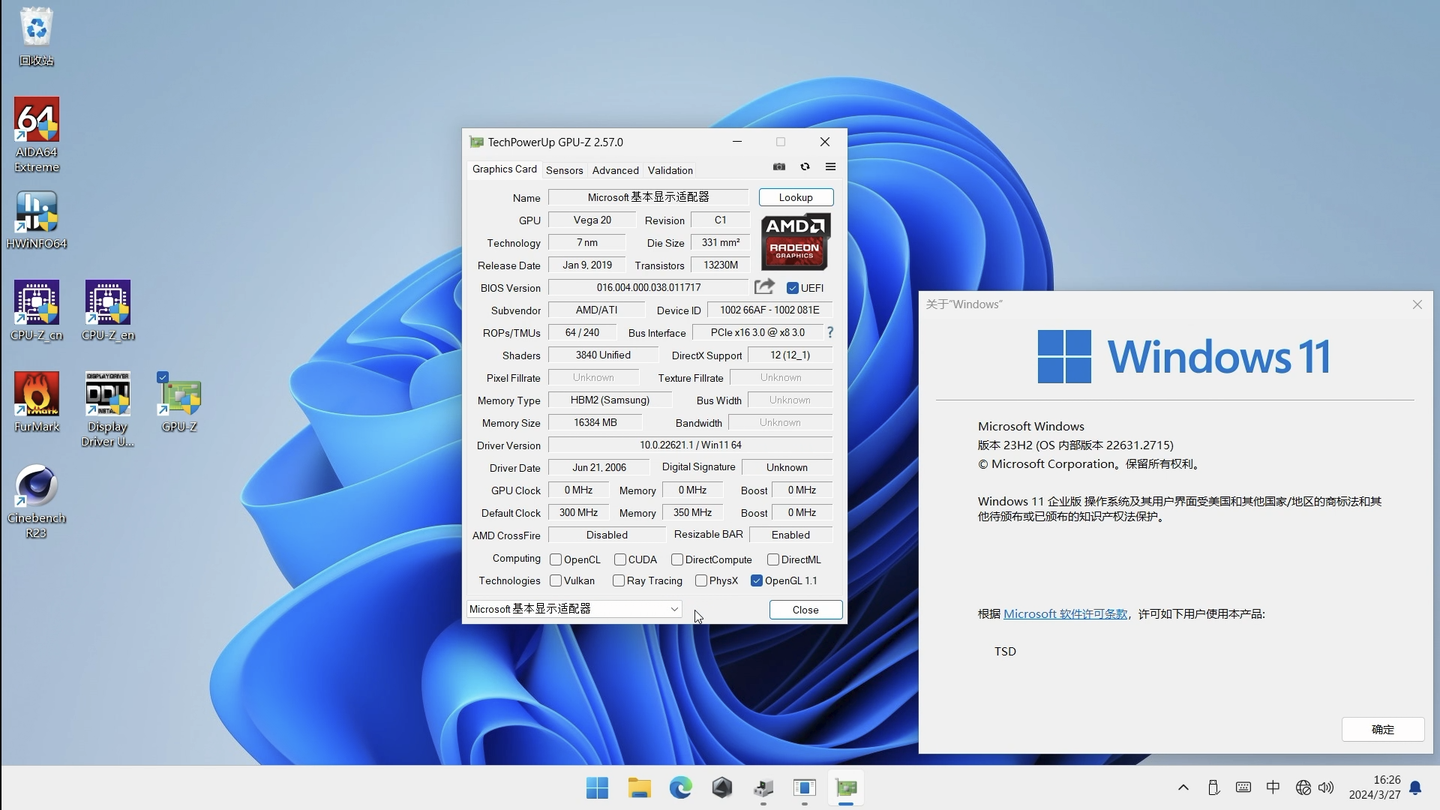Screen dimensions: 1440x810
Task: Select the CPU-Z_en desktop shortcut
Action: coord(108,311)
